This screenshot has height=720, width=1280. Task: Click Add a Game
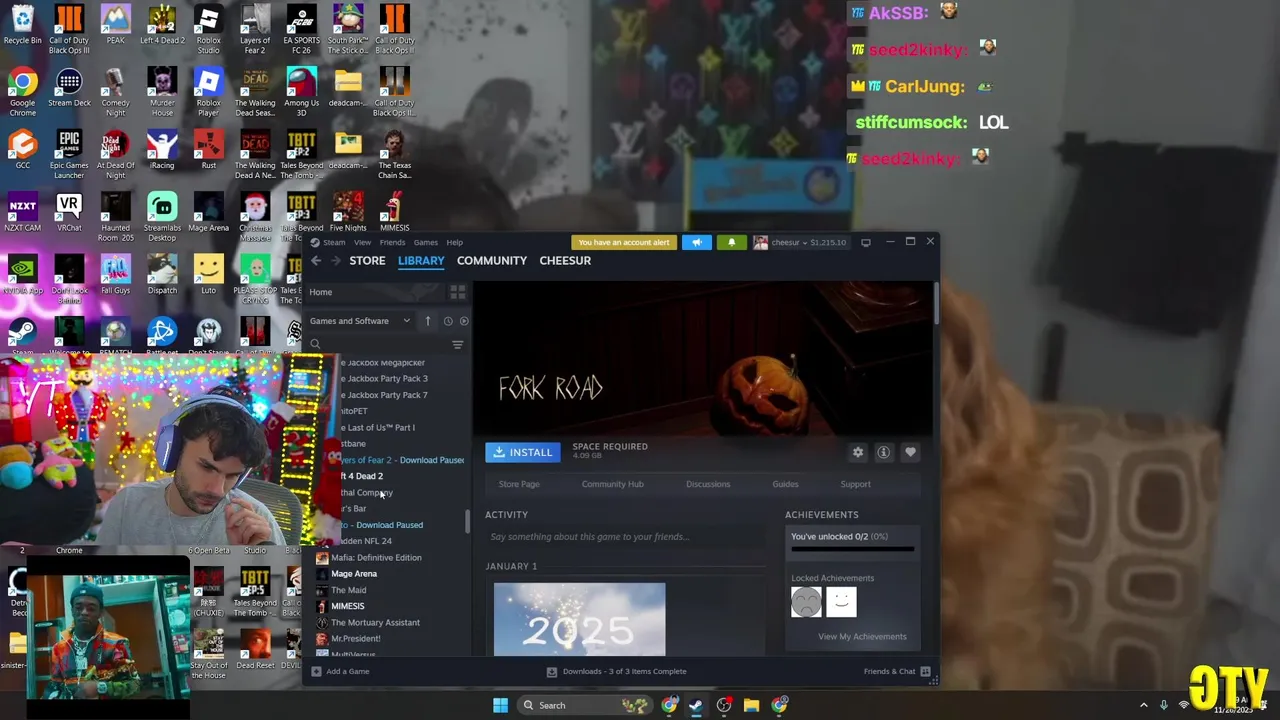click(340, 671)
